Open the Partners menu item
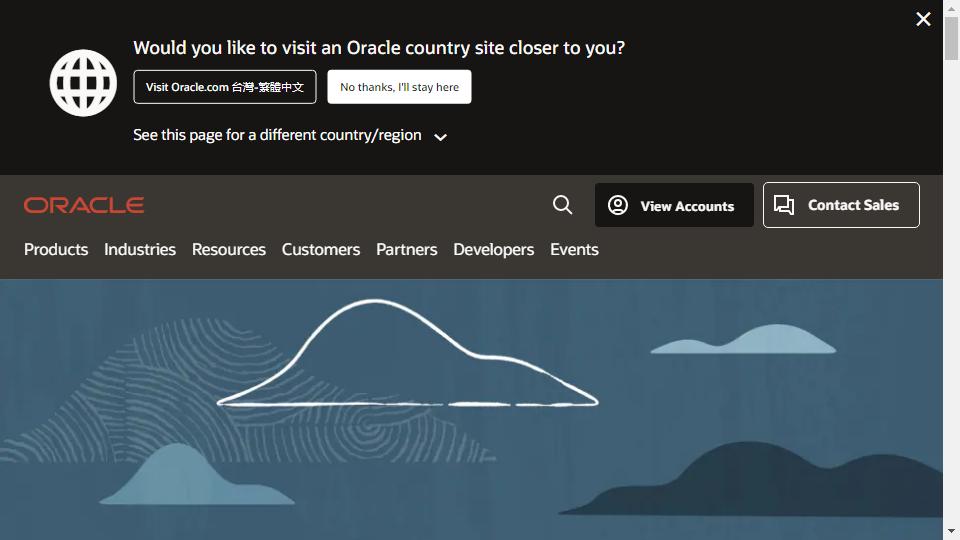The width and height of the screenshot is (960, 540). point(407,249)
